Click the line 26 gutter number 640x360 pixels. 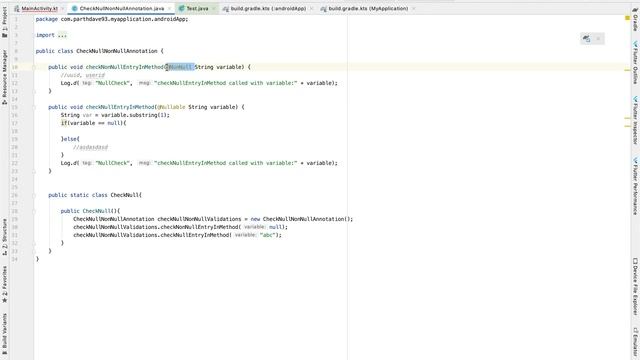15,195
